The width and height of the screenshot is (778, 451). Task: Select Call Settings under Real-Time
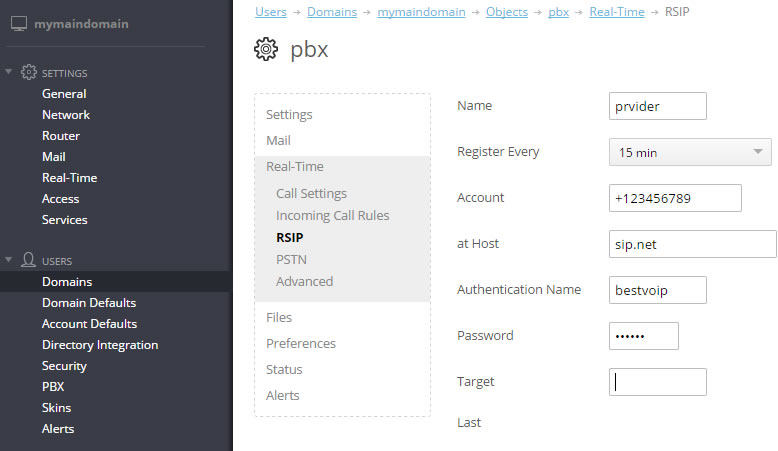[311, 193]
